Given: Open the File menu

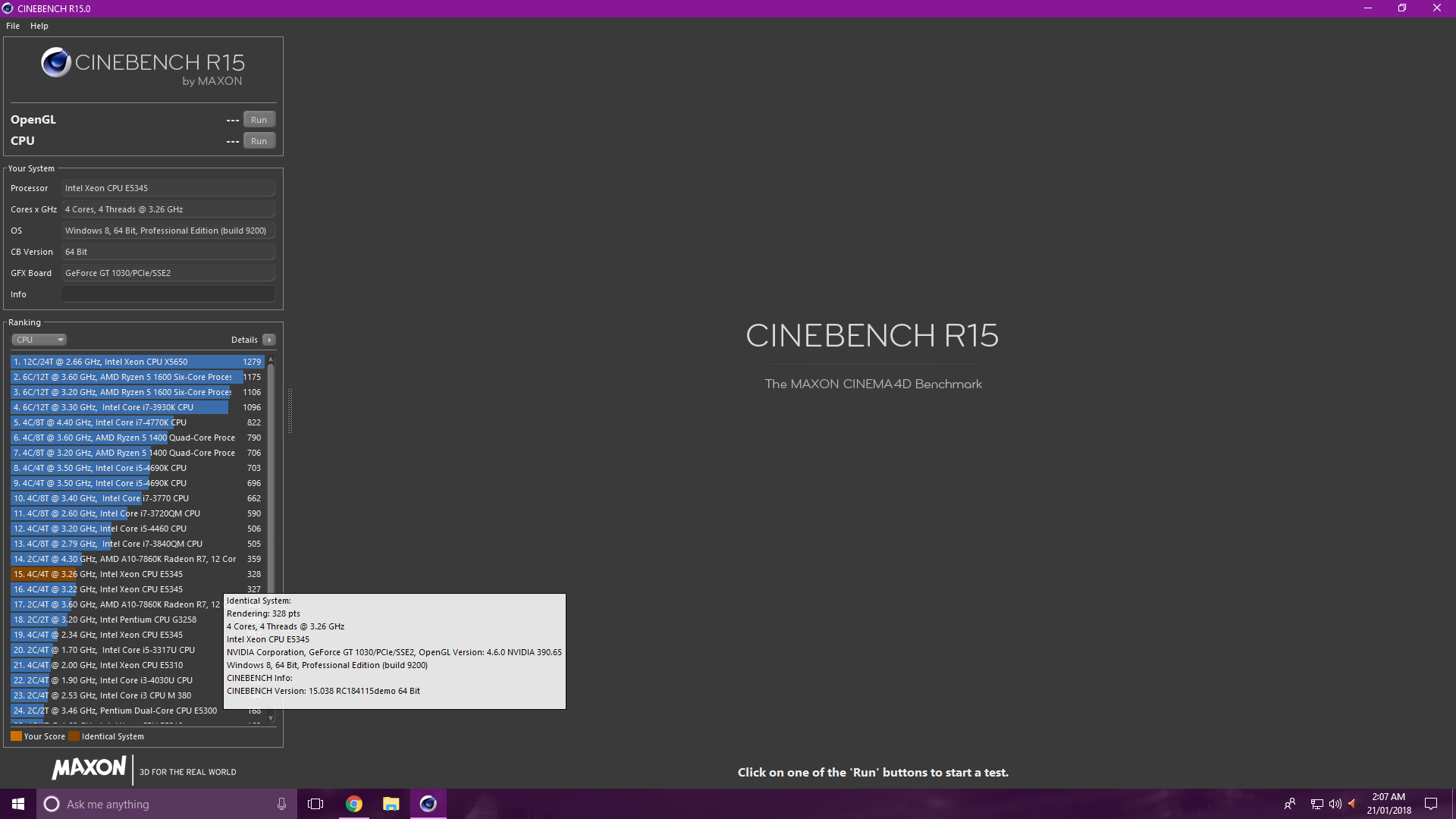Looking at the screenshot, I should point(13,26).
